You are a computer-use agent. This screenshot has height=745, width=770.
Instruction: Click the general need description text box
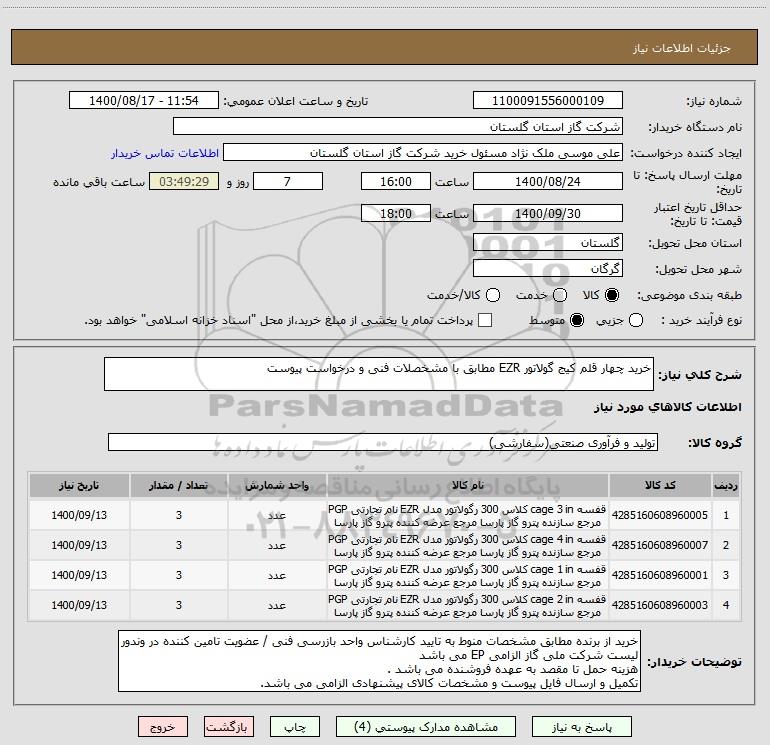[x=379, y=374]
